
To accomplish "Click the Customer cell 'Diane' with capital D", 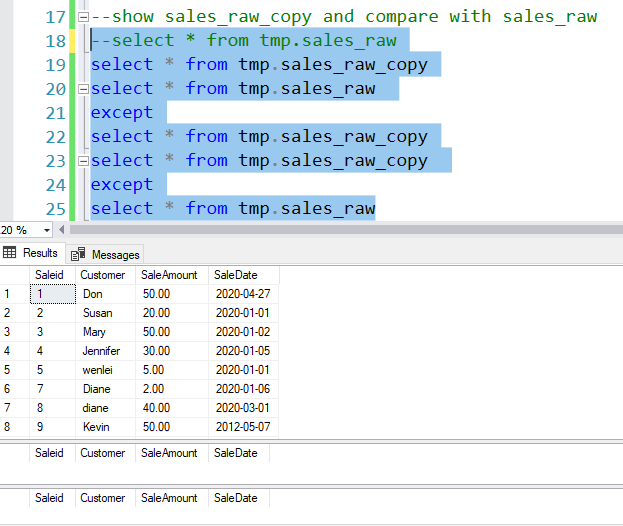I will coord(105,389).
